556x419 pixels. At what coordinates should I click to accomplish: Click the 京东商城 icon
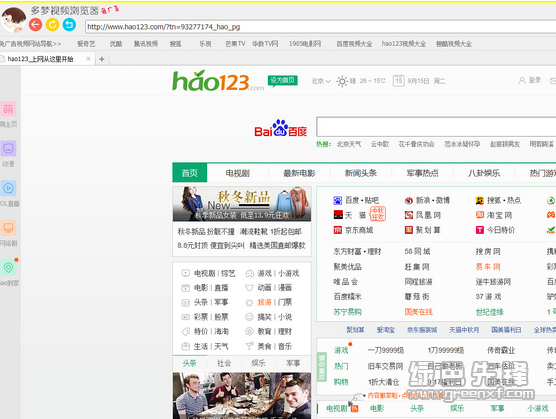(x=338, y=230)
